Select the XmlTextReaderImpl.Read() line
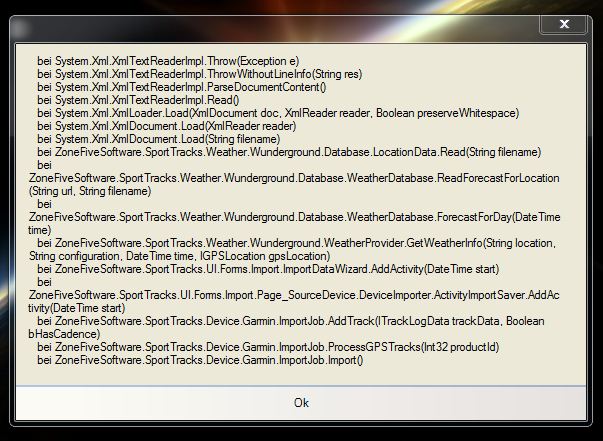 (x=138, y=100)
